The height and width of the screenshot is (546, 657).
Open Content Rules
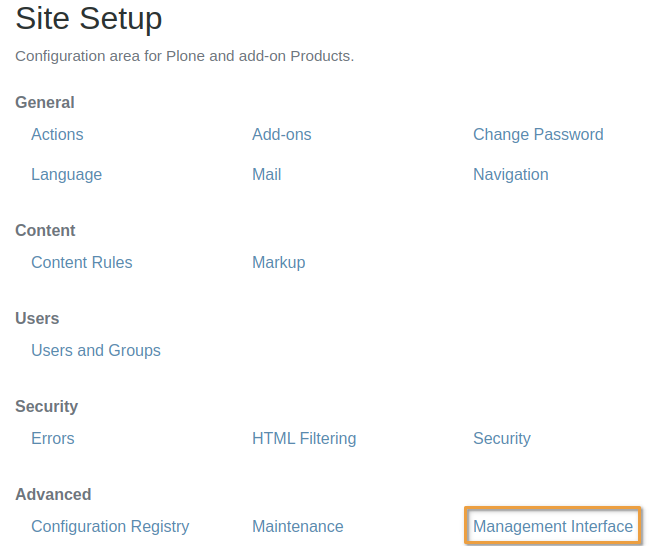point(81,262)
